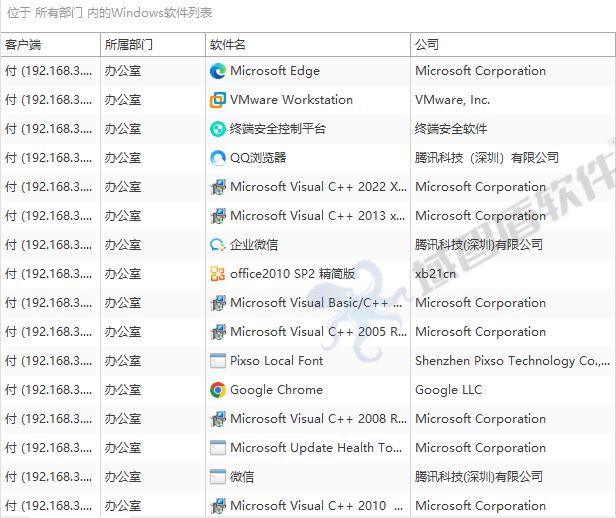Image resolution: width=616 pixels, height=518 pixels.
Task: Click client cell in Pixso Local Font row
Action: coord(49,361)
